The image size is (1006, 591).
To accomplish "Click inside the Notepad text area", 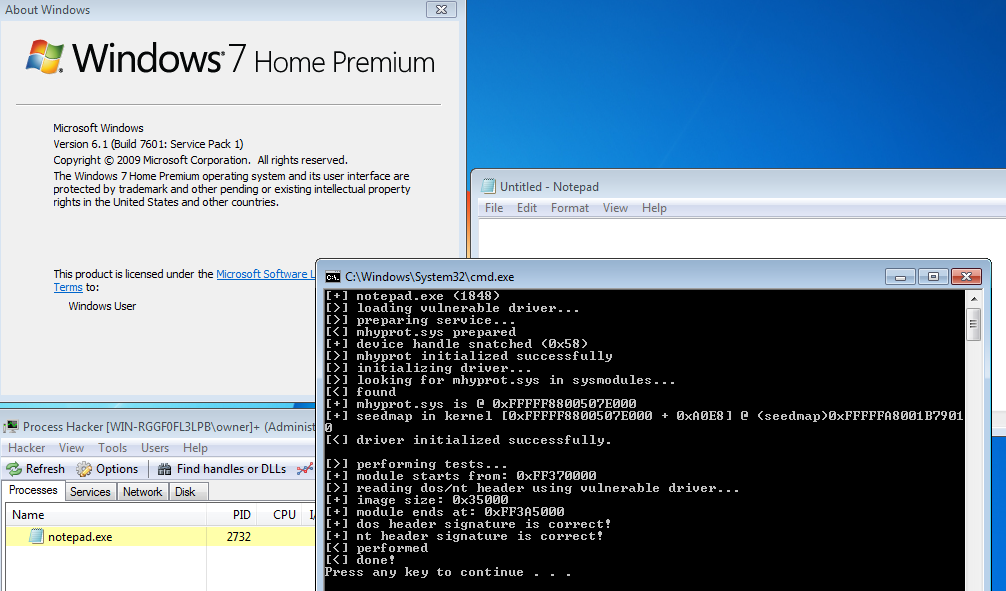I will 742,237.
